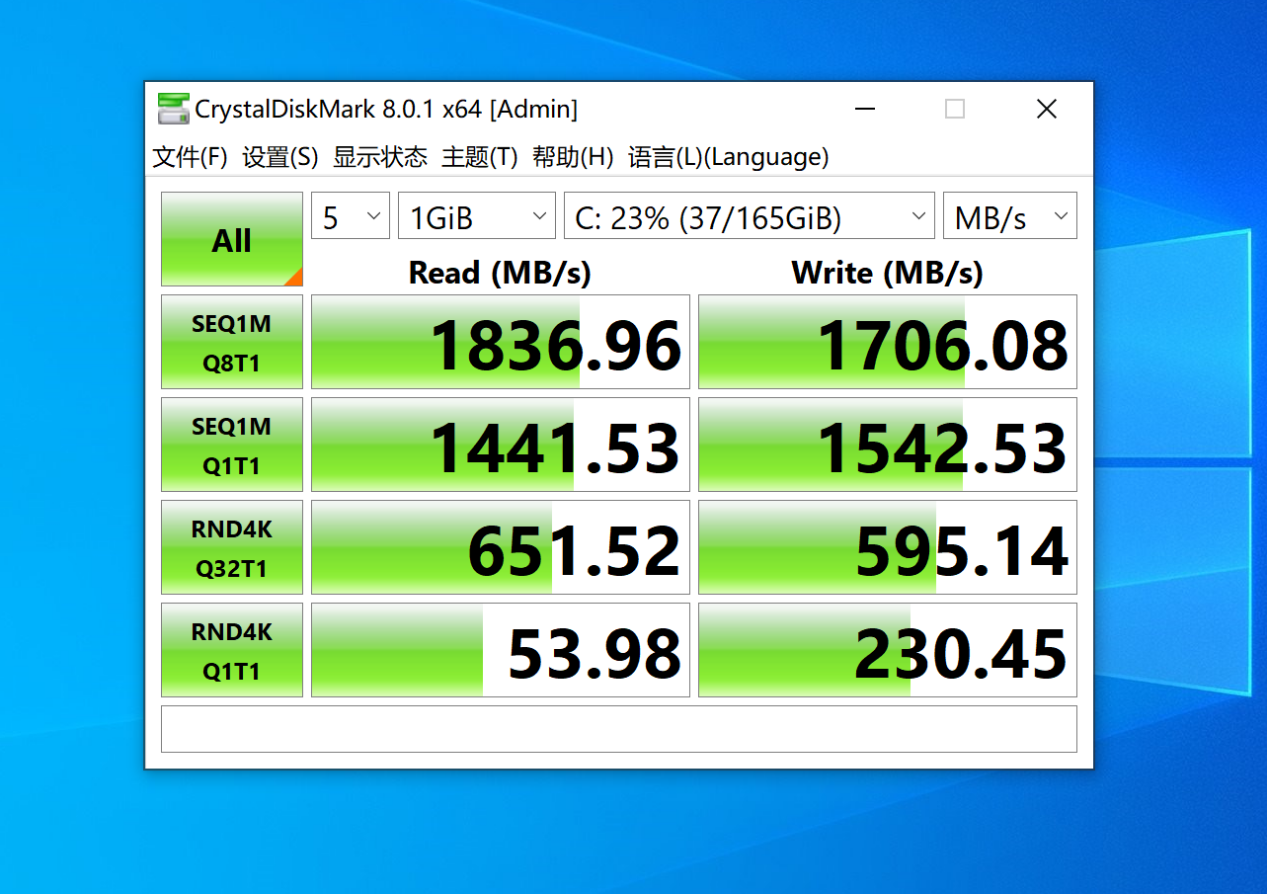This screenshot has width=1267, height=894.
Task: Open the 设置(S) menu
Action: (280, 157)
